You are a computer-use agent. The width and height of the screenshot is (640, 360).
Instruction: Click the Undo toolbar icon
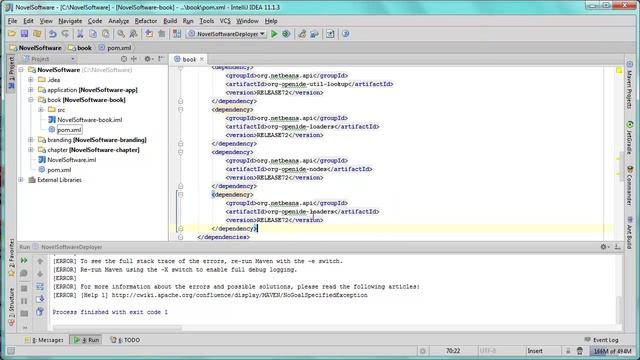(52, 34)
